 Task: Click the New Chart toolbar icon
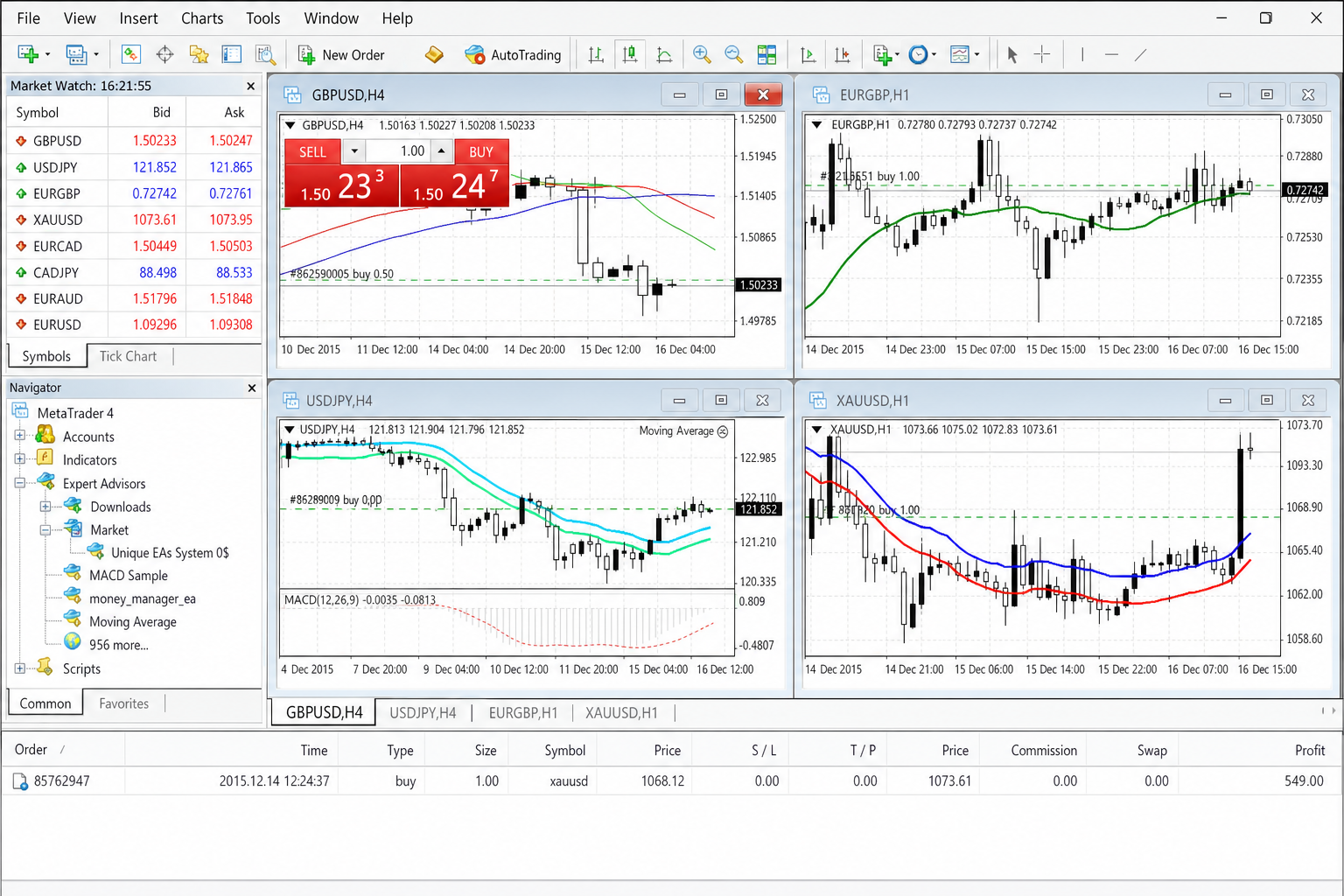(x=28, y=55)
